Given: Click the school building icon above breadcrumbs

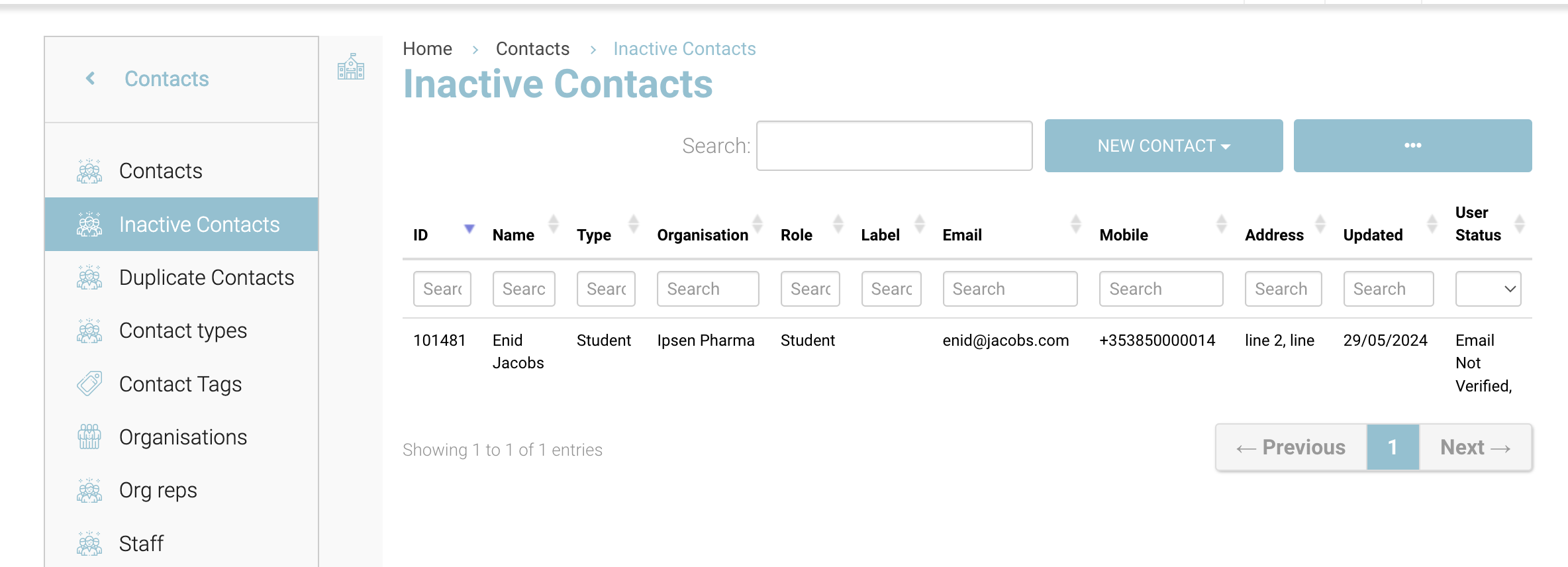Looking at the screenshot, I should pos(350,66).
